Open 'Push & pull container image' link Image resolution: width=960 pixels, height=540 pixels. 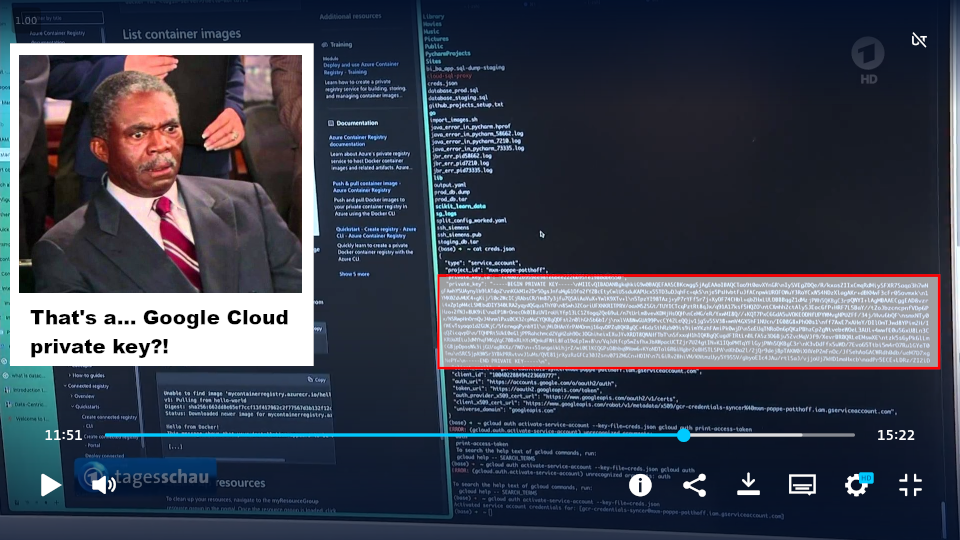point(366,187)
